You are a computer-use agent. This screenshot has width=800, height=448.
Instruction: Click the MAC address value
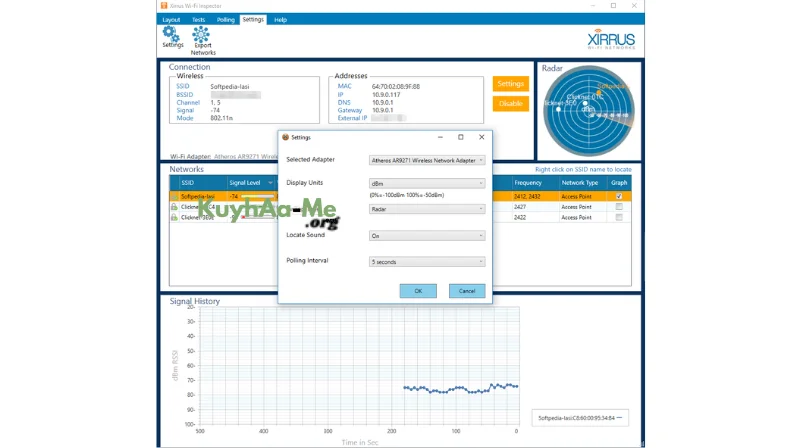(x=396, y=87)
